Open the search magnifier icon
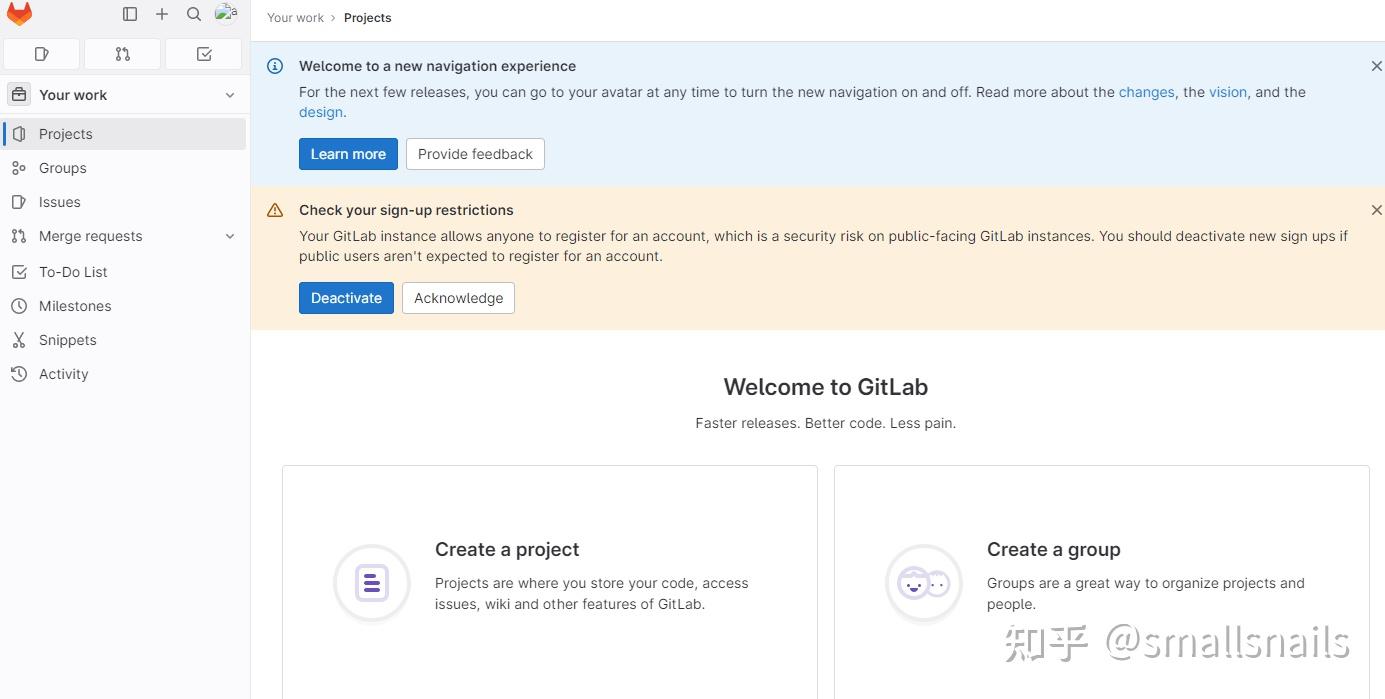Image resolution: width=1385 pixels, height=699 pixels. coord(194,14)
